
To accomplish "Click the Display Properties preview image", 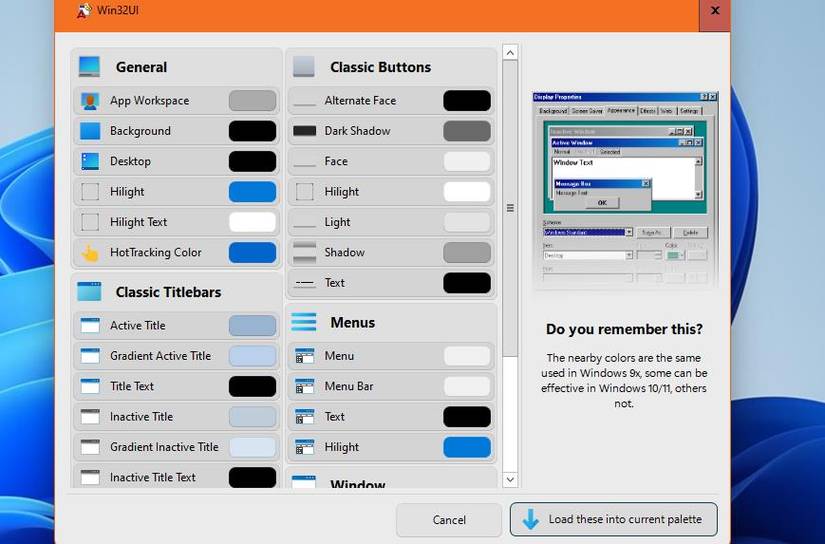I will click(x=625, y=190).
